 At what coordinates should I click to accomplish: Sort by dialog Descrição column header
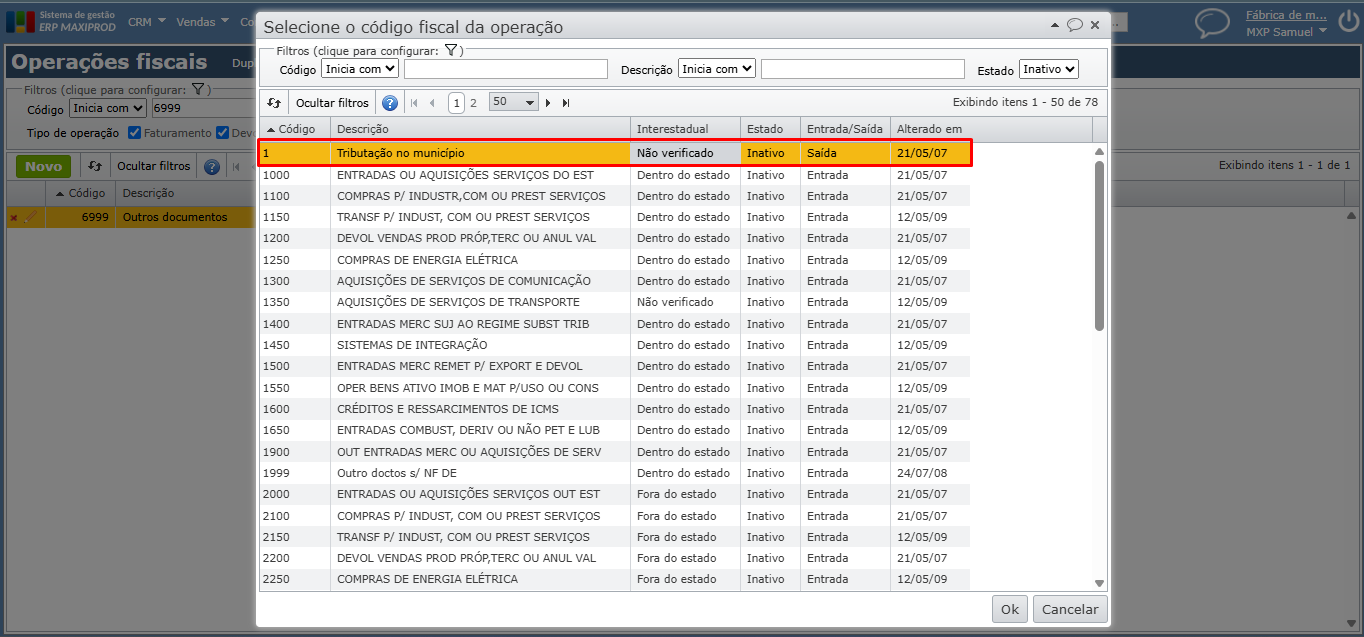point(481,129)
